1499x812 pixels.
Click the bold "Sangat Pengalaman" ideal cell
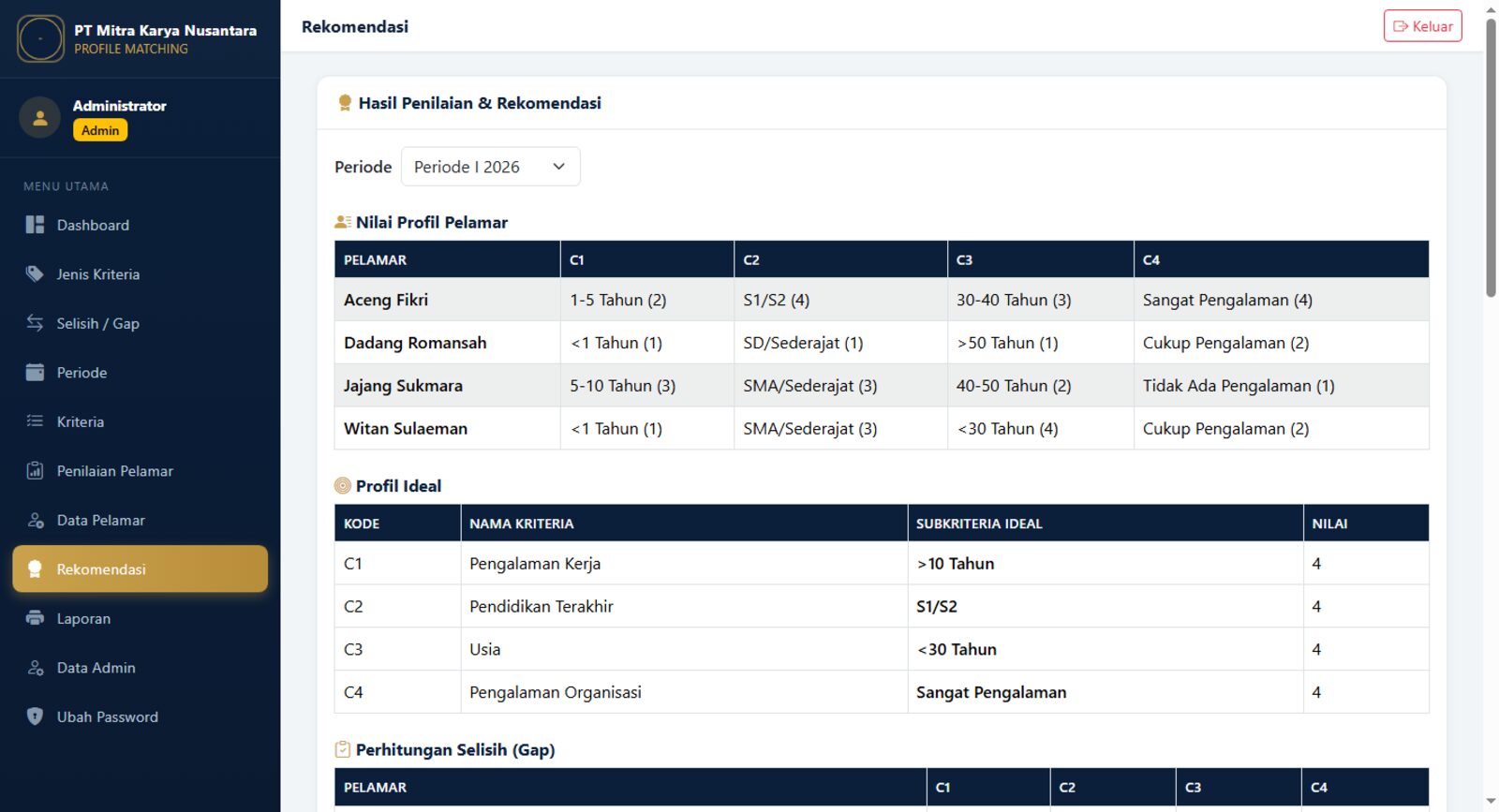(1106, 692)
